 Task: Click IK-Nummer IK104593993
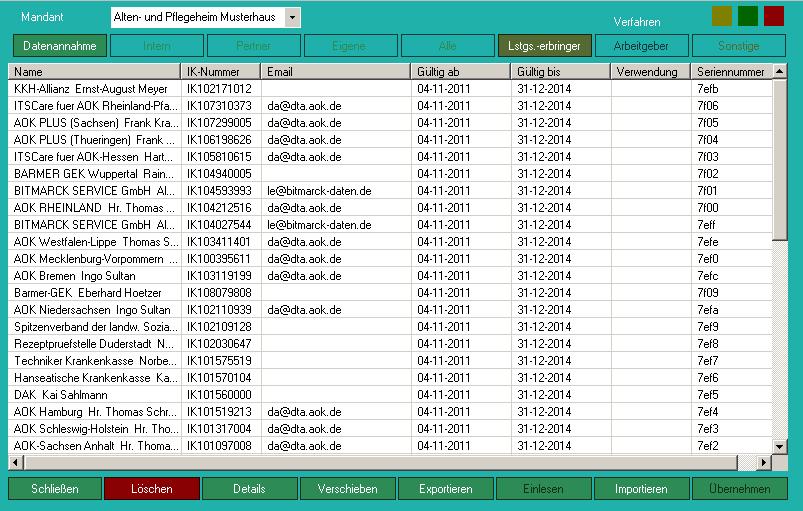point(220,191)
